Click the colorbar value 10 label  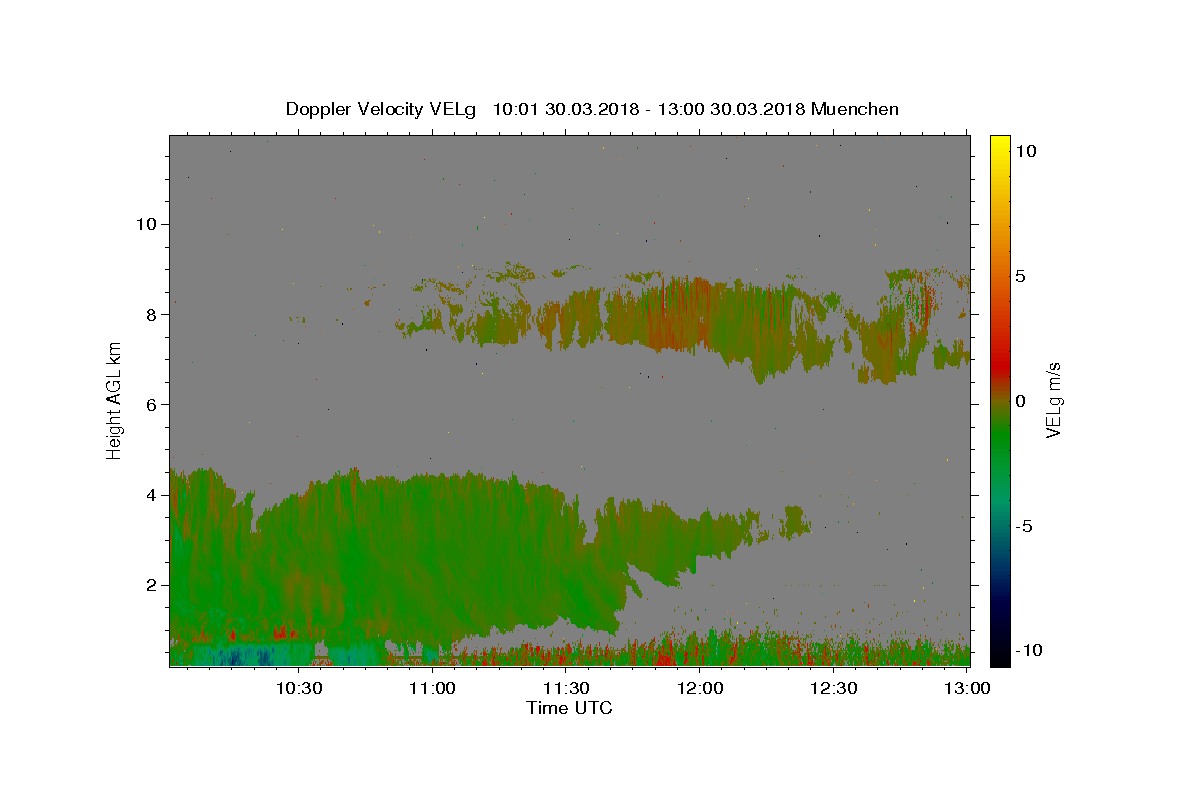[1025, 150]
